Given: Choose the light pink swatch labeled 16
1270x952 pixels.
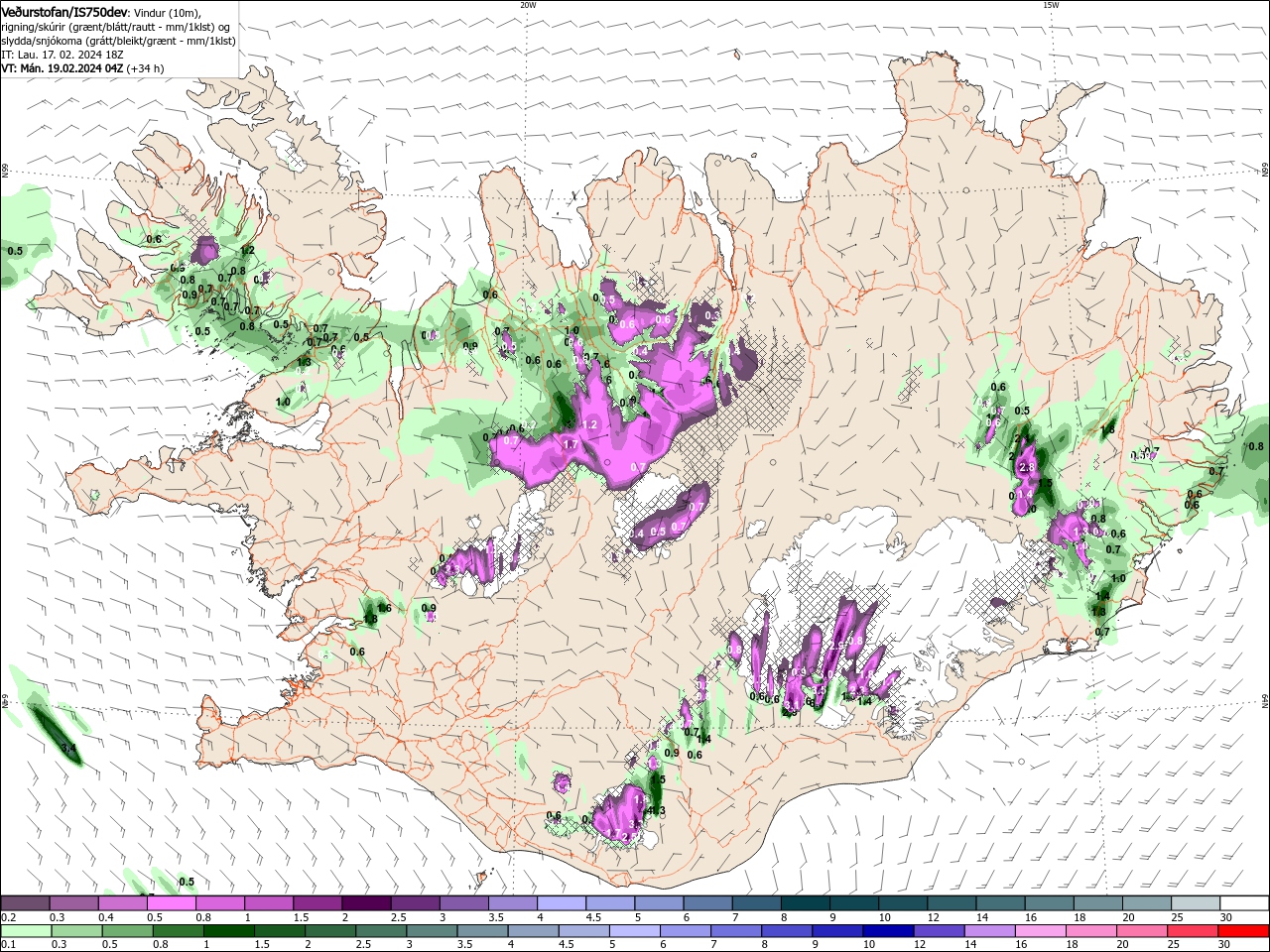Looking at the screenshot, I should coord(1041,931).
